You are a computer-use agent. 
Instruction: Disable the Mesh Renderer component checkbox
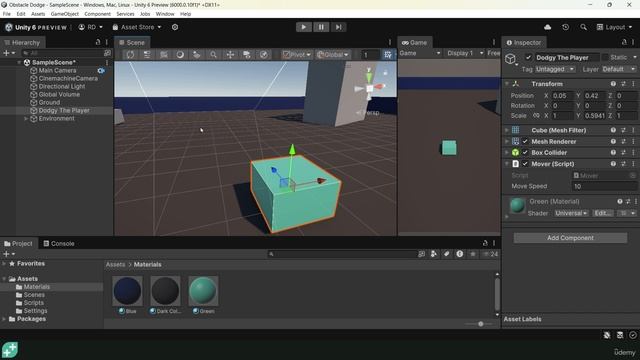525,142
